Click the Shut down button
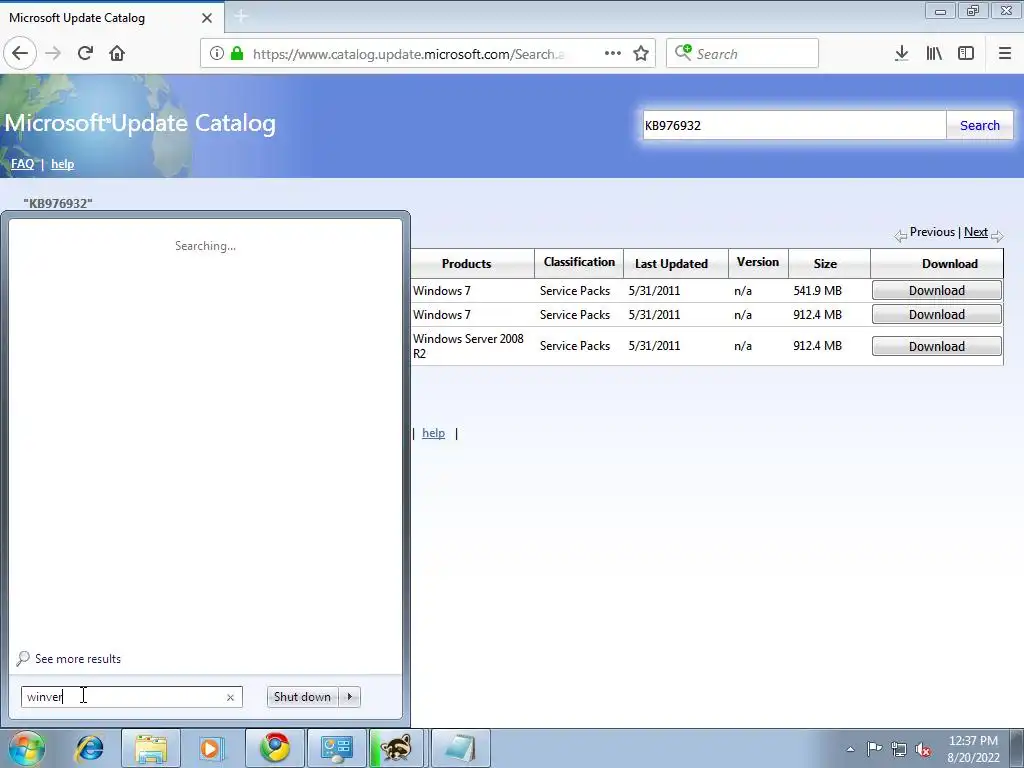This screenshot has height=768, width=1024. coord(302,697)
